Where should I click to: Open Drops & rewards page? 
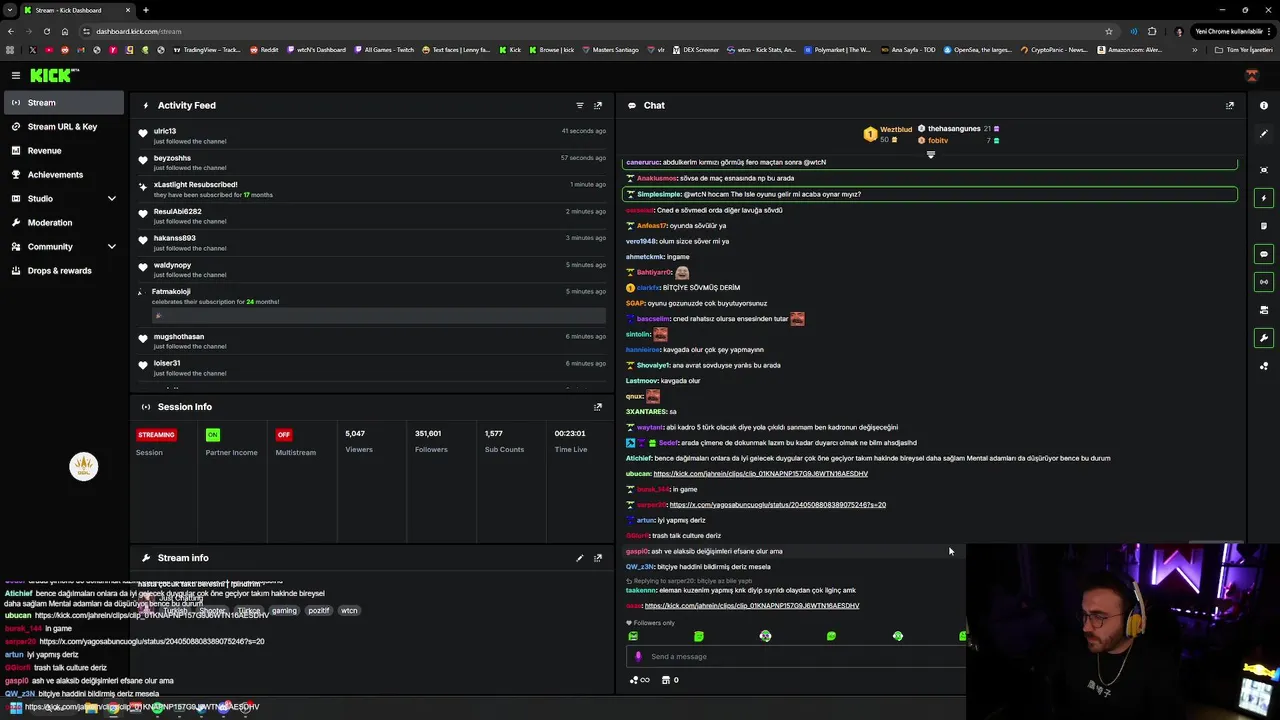click(x=59, y=271)
